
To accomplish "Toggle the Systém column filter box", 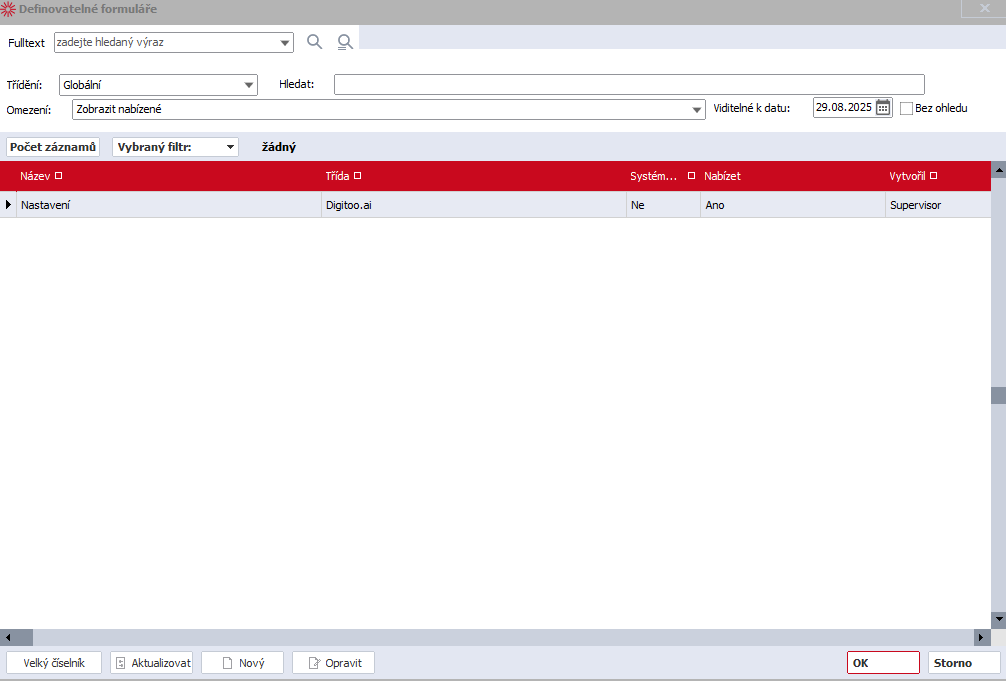I will (x=691, y=175).
